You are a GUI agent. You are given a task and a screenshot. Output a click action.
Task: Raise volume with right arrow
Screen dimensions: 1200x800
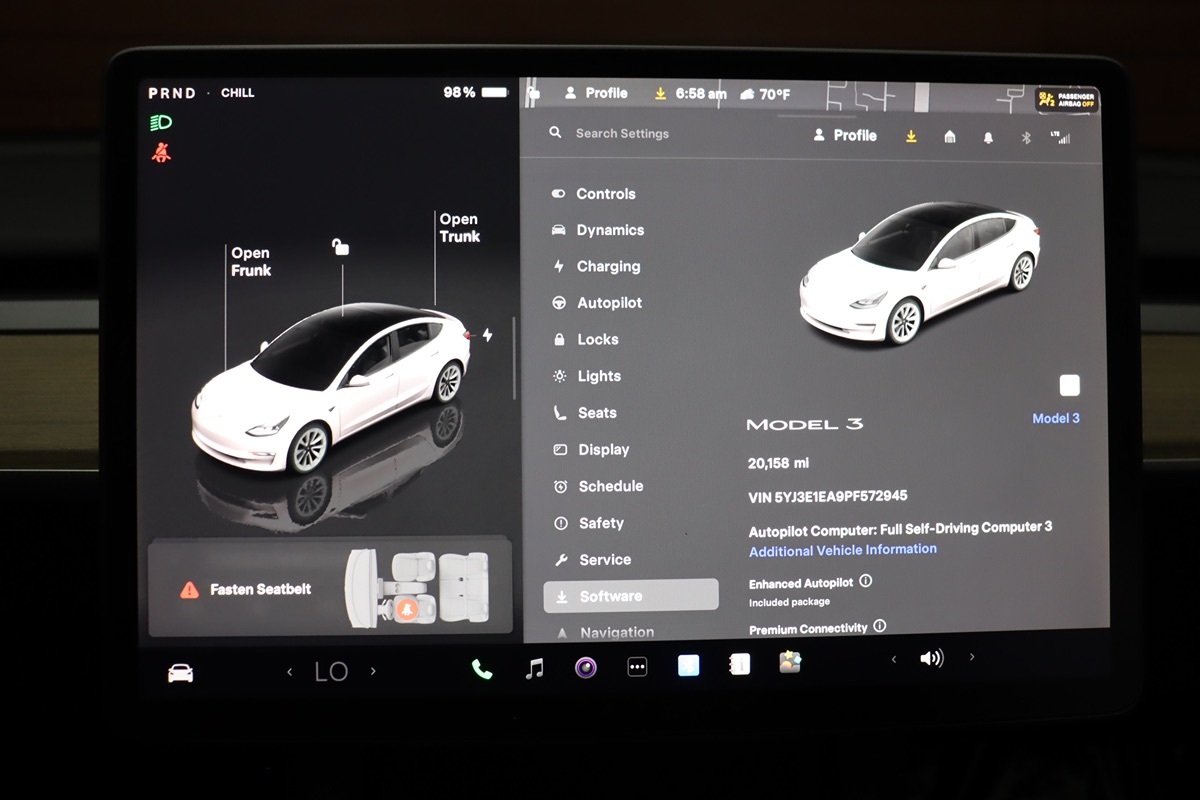pyautogui.click(x=971, y=657)
